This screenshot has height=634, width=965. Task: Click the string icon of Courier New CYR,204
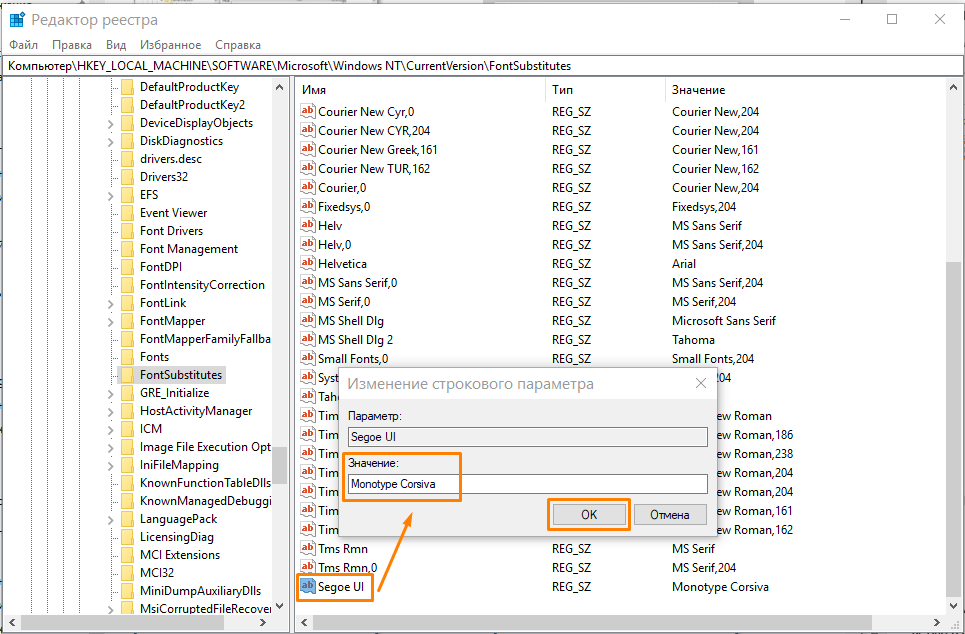(308, 130)
